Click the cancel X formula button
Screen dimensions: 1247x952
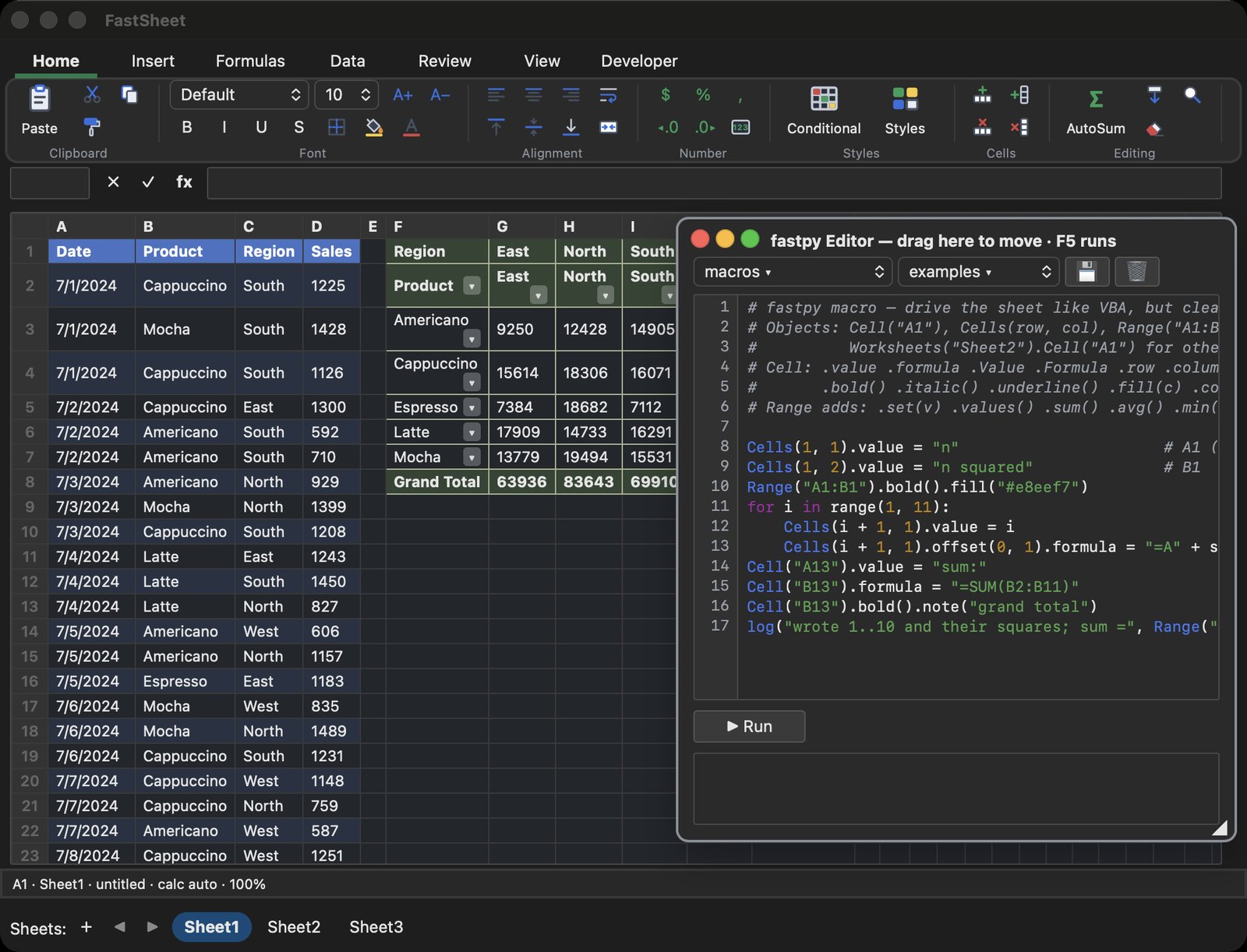point(113,182)
